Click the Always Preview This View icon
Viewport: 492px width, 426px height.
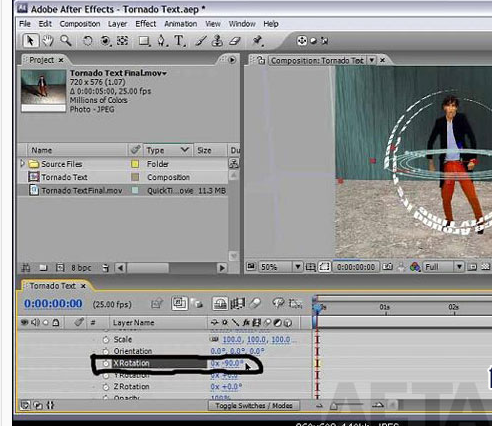251,266
